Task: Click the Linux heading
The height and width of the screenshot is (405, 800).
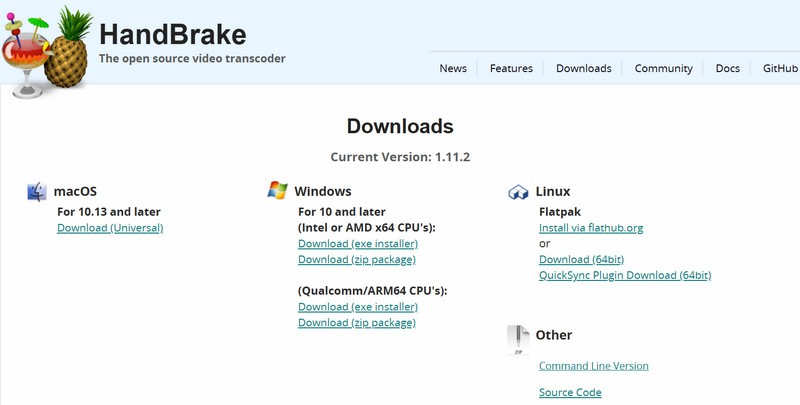Action: [553, 191]
